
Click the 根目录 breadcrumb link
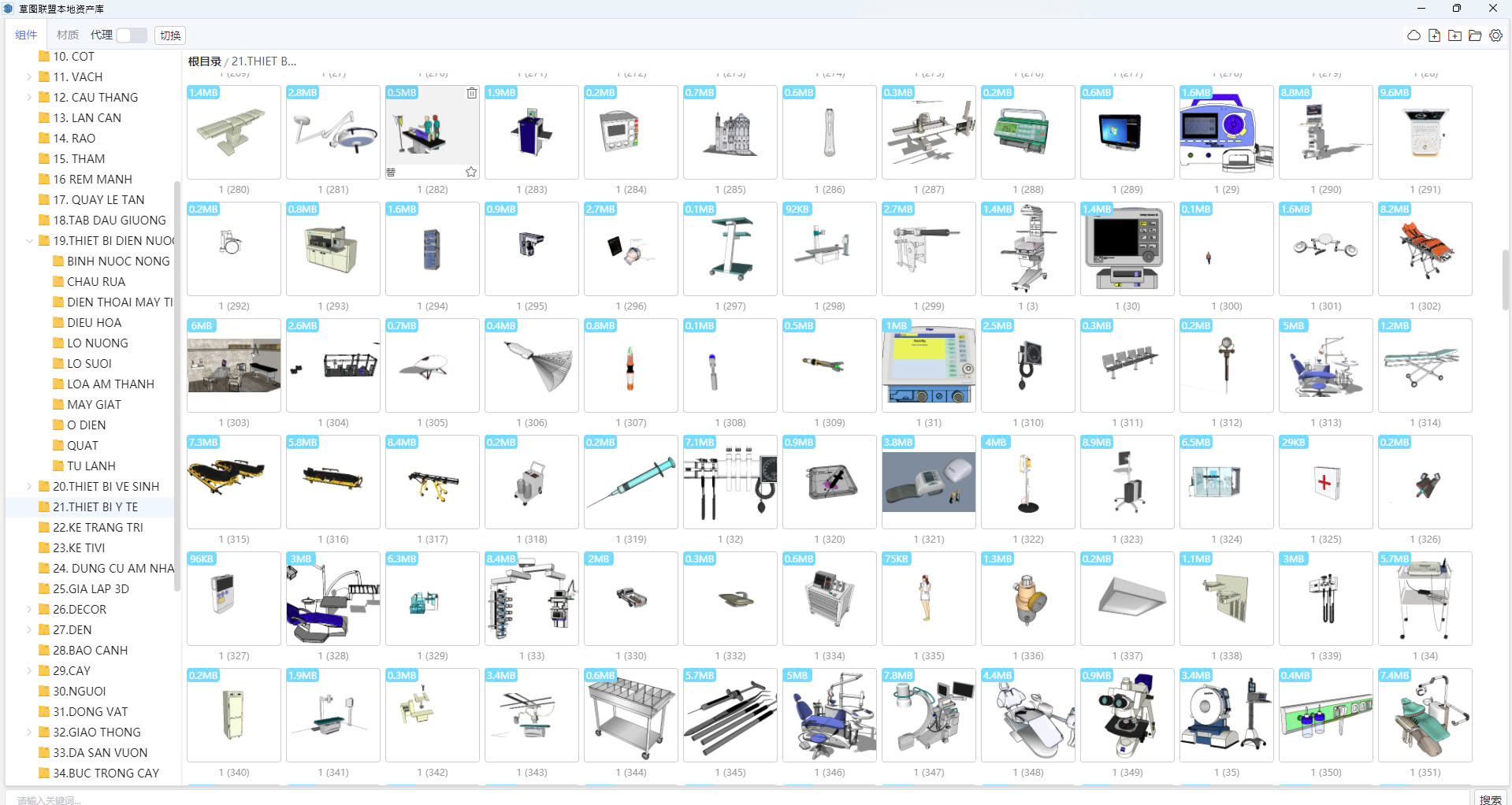click(204, 61)
